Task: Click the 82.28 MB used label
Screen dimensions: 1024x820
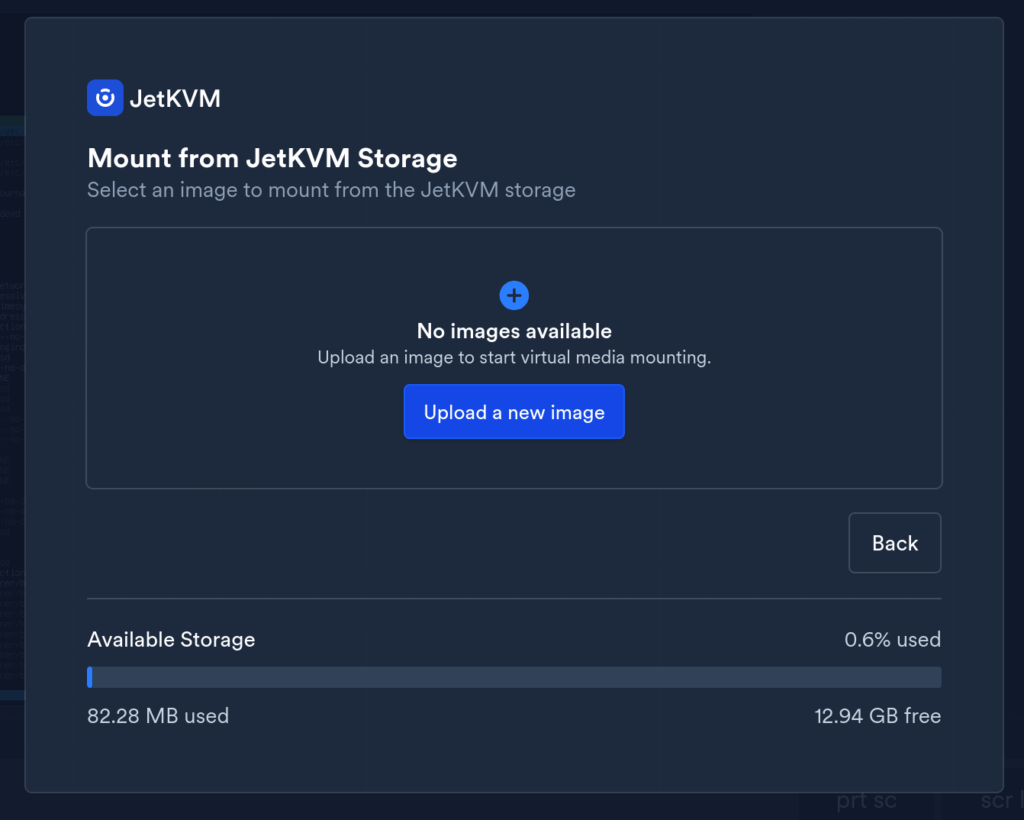Action: point(158,716)
